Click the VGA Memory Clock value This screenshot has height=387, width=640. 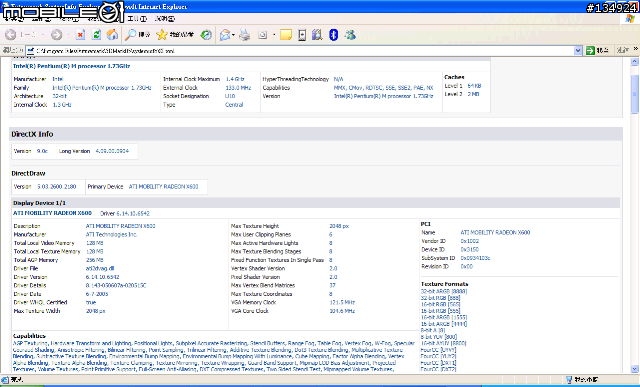[342, 302]
